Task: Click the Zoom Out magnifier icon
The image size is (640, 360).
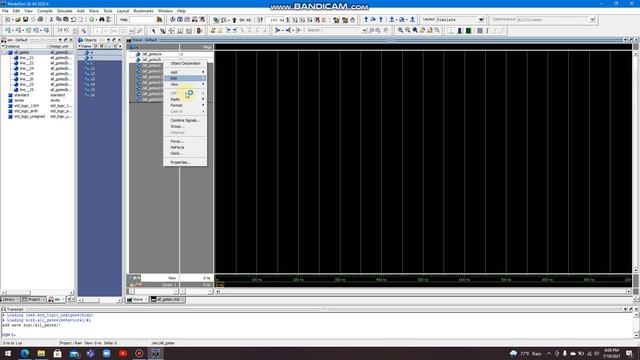Action: pos(408,30)
